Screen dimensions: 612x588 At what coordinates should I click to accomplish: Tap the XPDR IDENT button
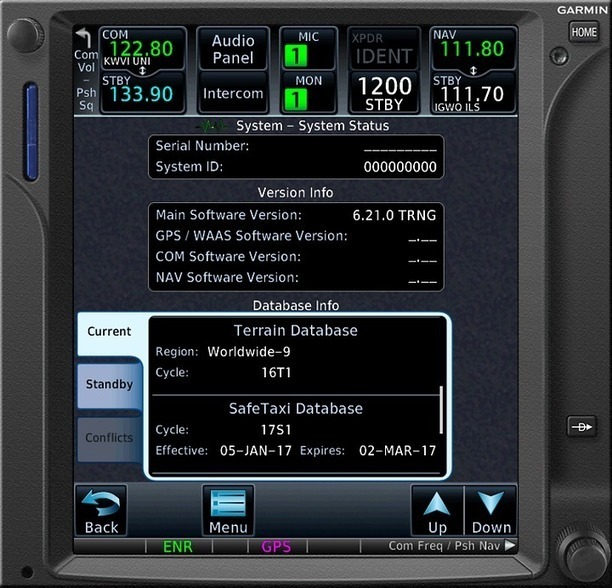pos(384,48)
